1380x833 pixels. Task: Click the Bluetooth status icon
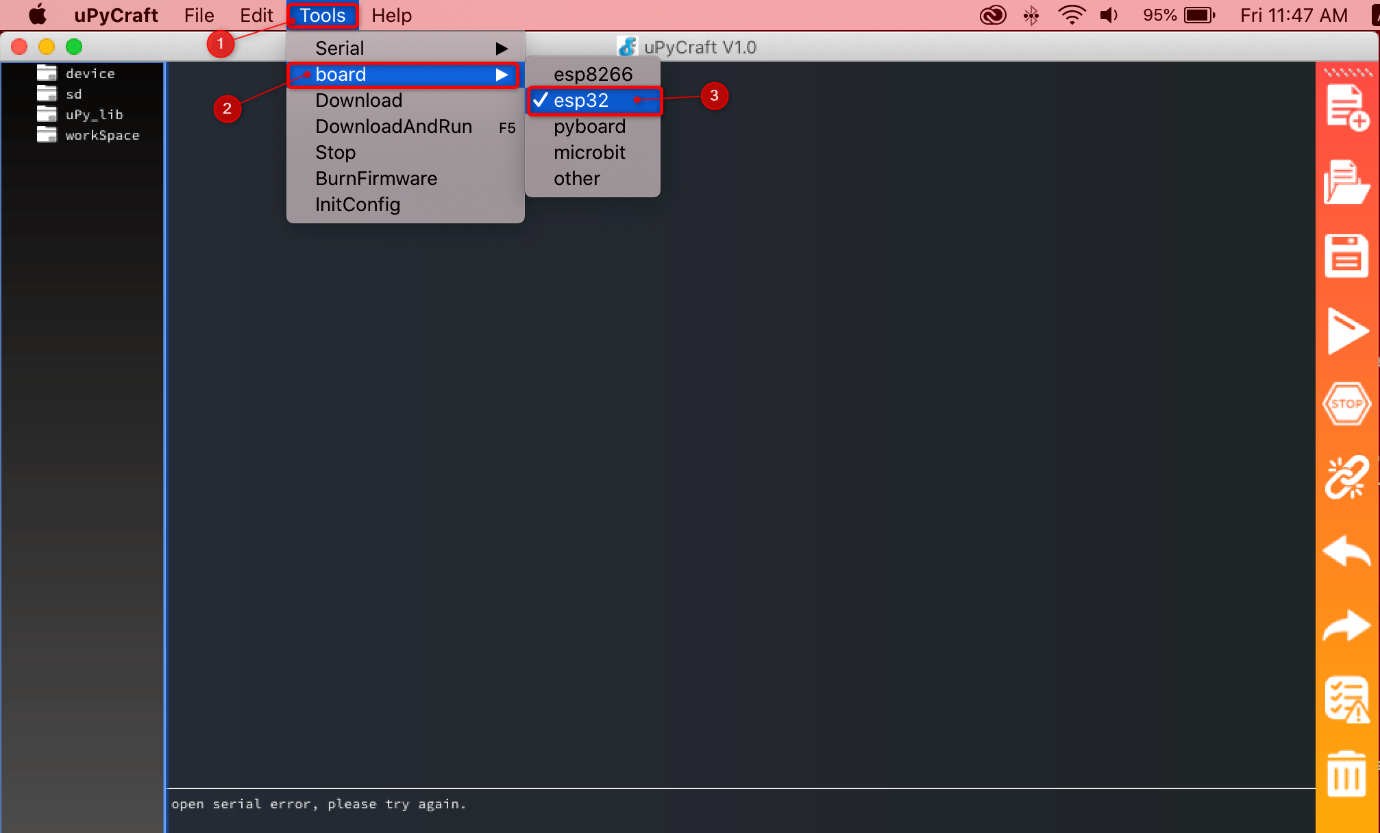(1031, 15)
